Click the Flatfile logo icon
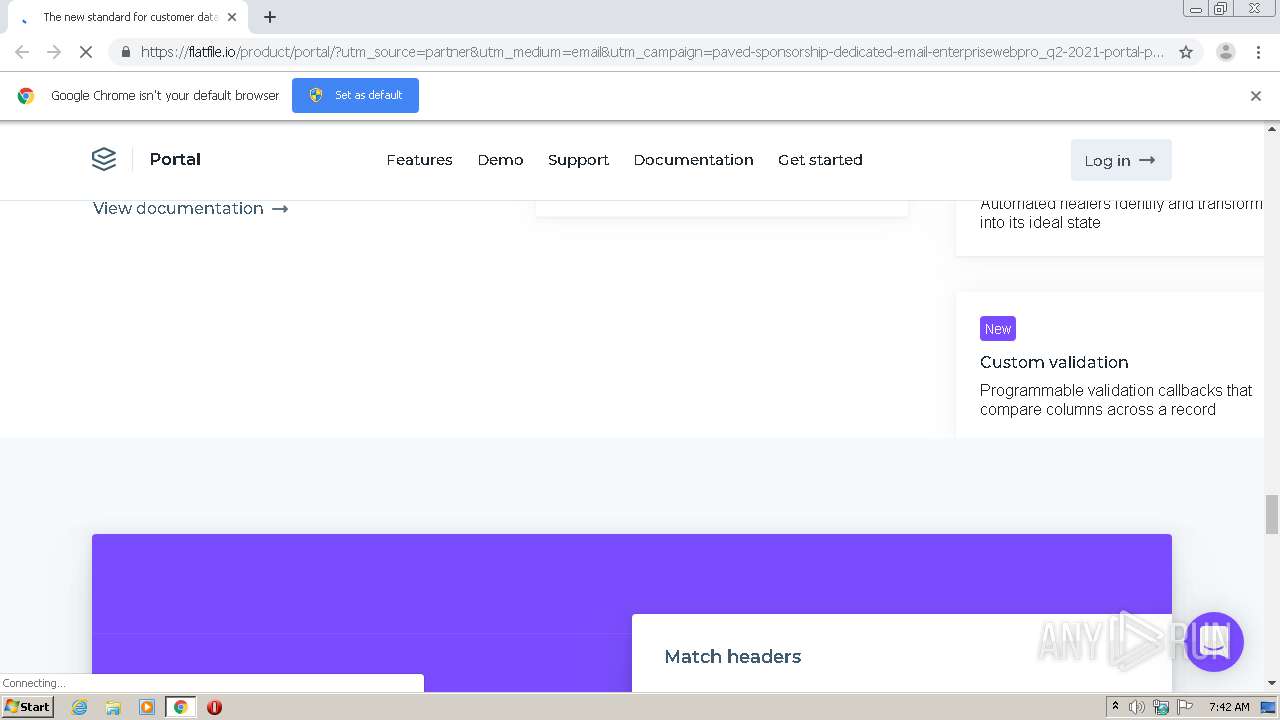1280x720 pixels. [104, 159]
